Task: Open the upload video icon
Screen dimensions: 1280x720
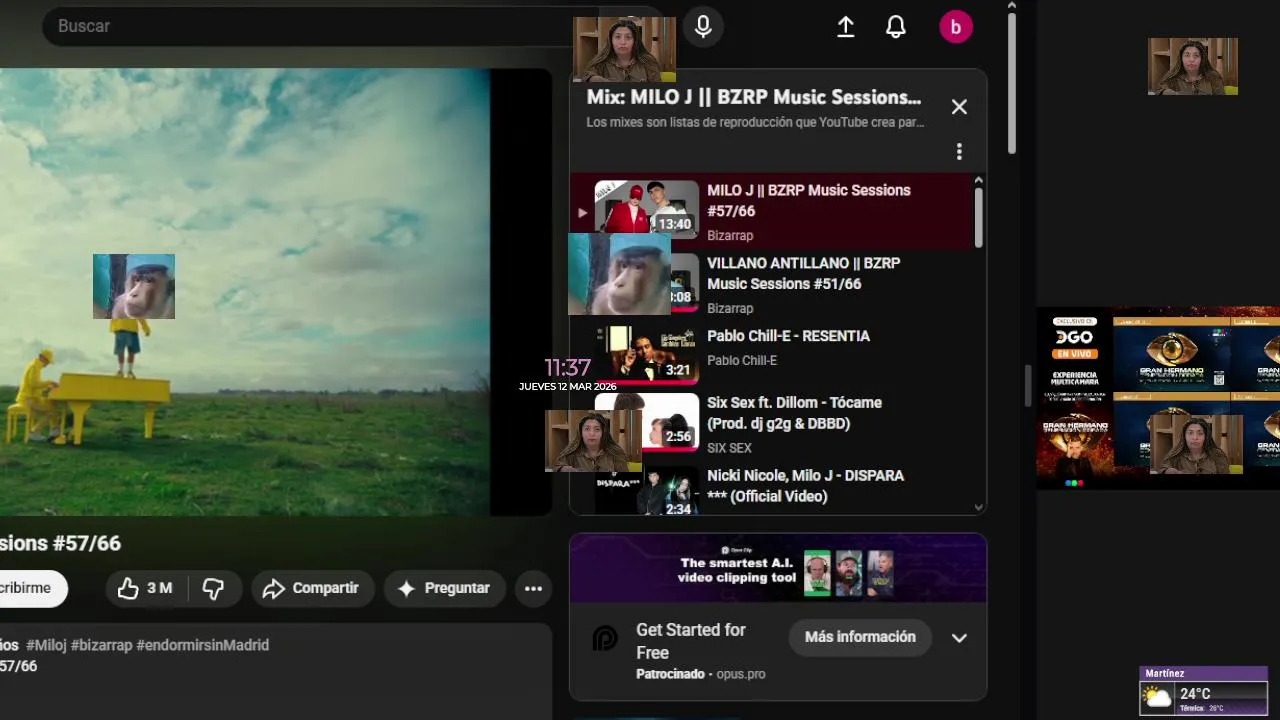Action: tap(845, 27)
